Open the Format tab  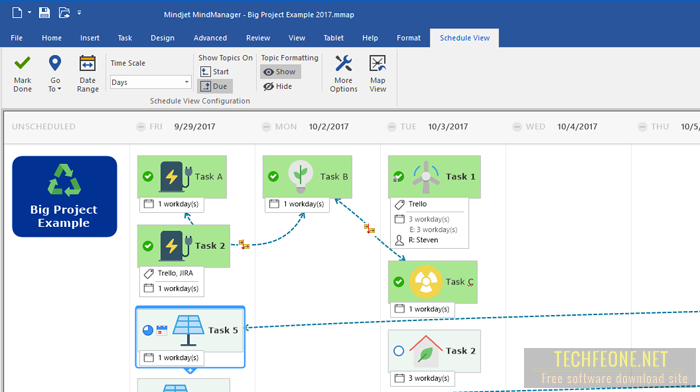408,38
